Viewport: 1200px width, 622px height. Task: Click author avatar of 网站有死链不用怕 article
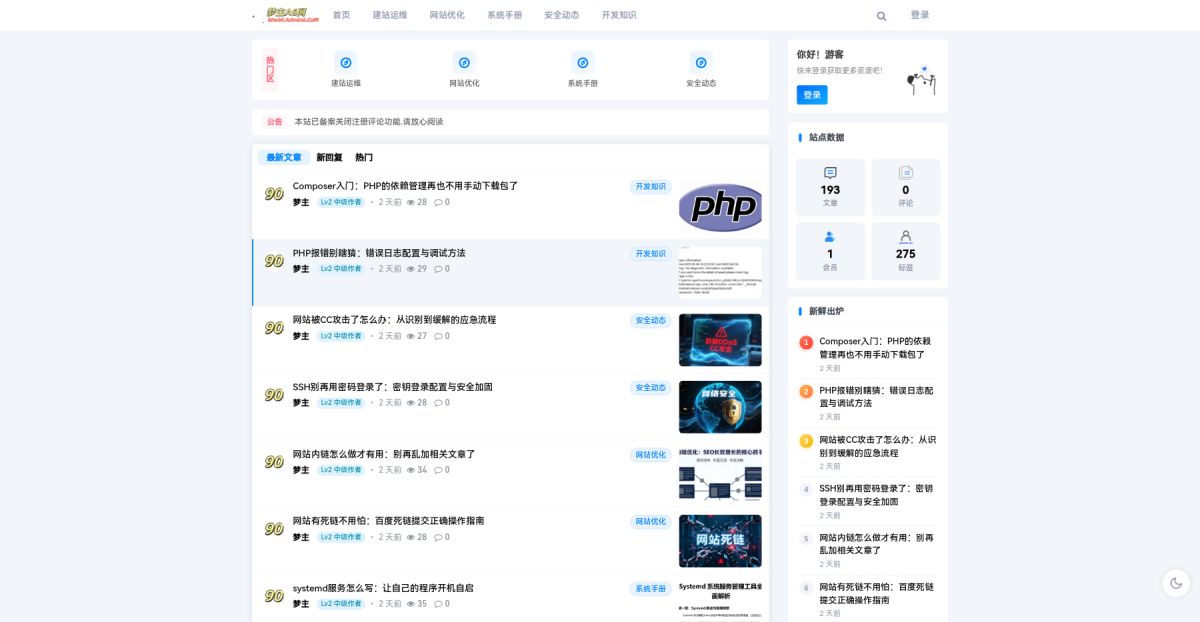click(273, 529)
